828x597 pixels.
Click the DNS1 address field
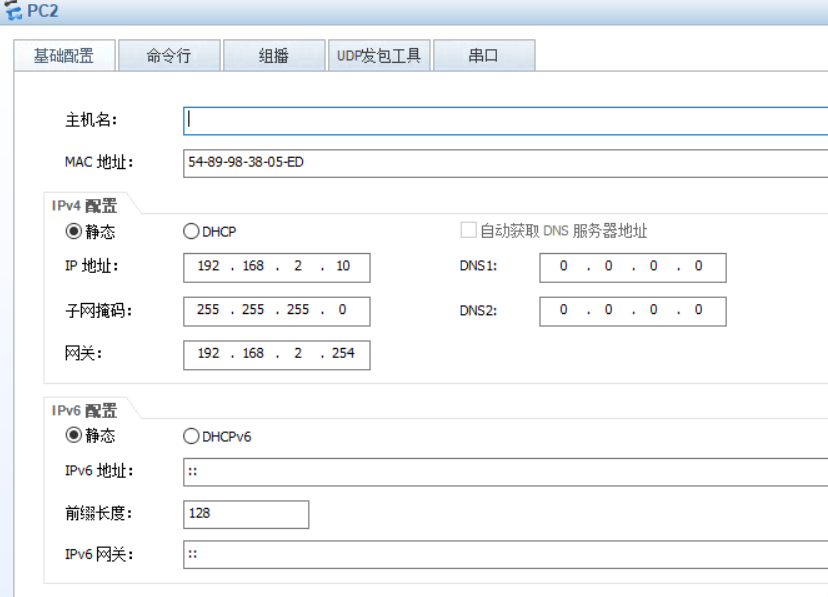[x=633, y=268]
